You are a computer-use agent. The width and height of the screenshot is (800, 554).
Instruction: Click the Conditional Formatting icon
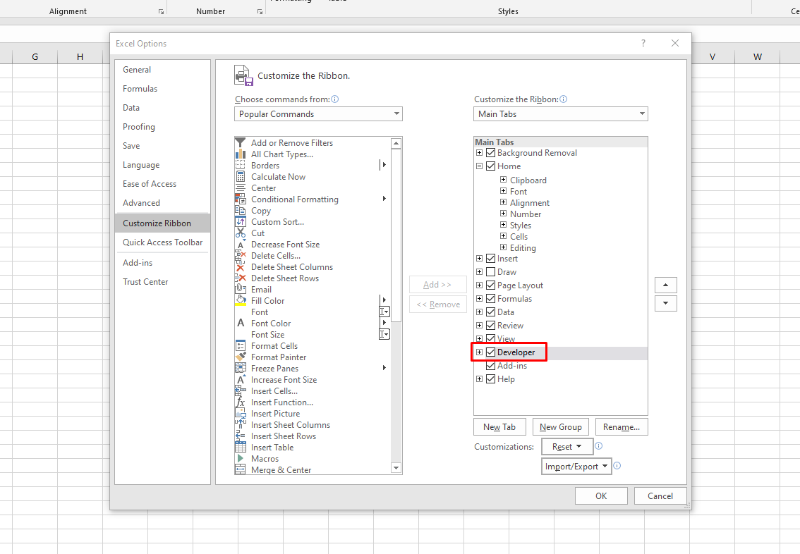click(240, 199)
